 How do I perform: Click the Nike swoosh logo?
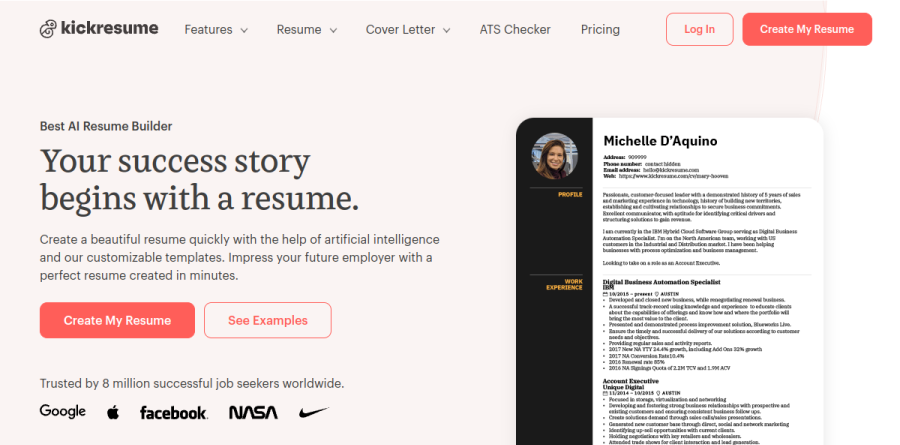tap(313, 412)
